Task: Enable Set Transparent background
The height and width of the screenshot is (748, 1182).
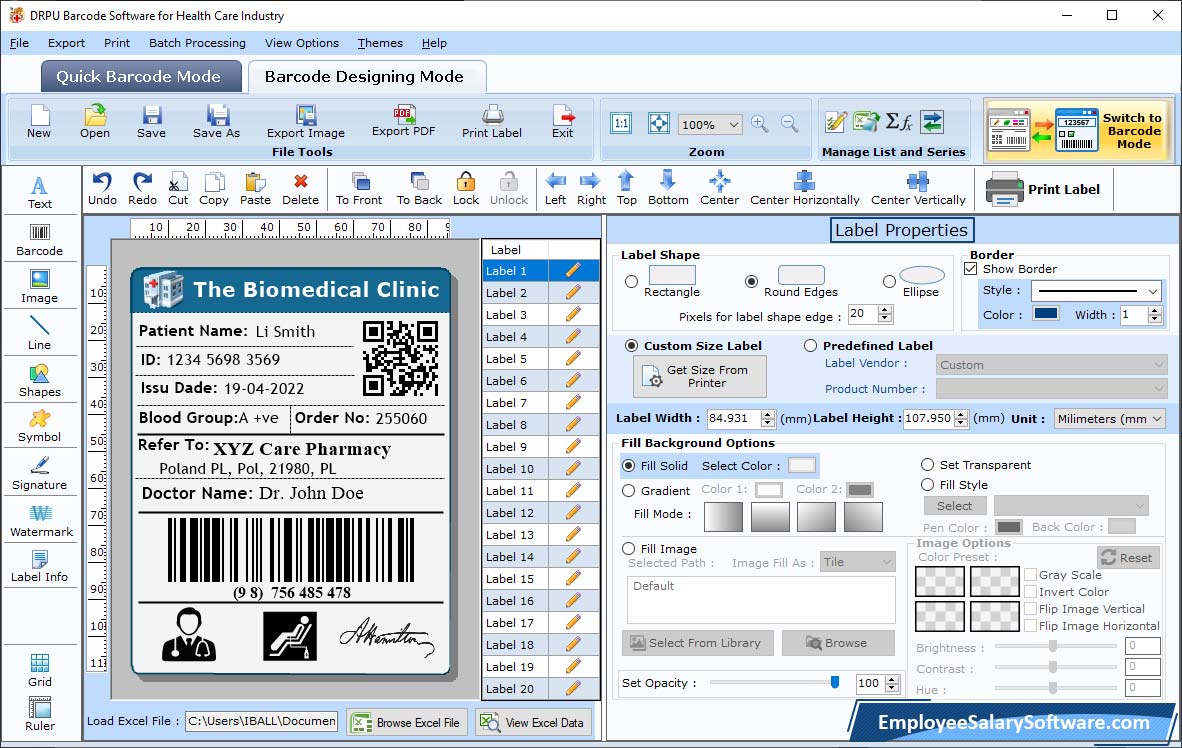Action: click(x=927, y=464)
